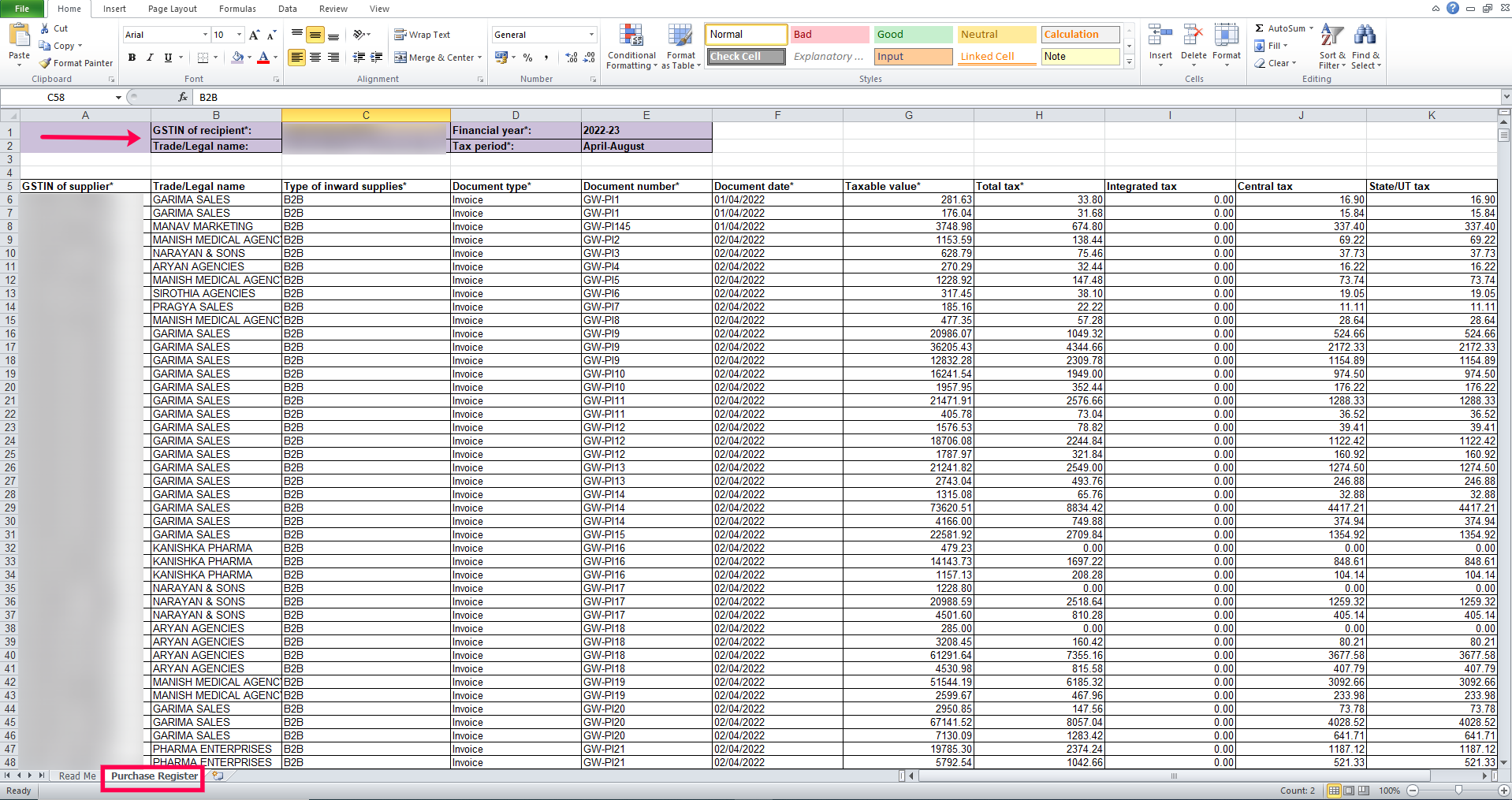The image size is (1512, 800).
Task: Apply the Good cell style
Action: coord(913,35)
